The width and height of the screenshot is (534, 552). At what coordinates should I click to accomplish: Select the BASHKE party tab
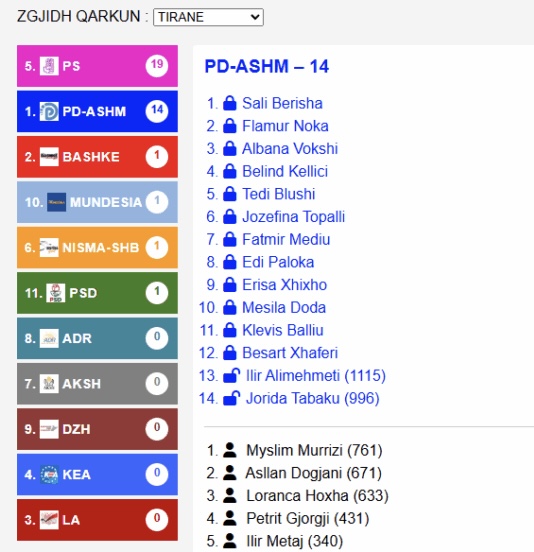click(97, 157)
